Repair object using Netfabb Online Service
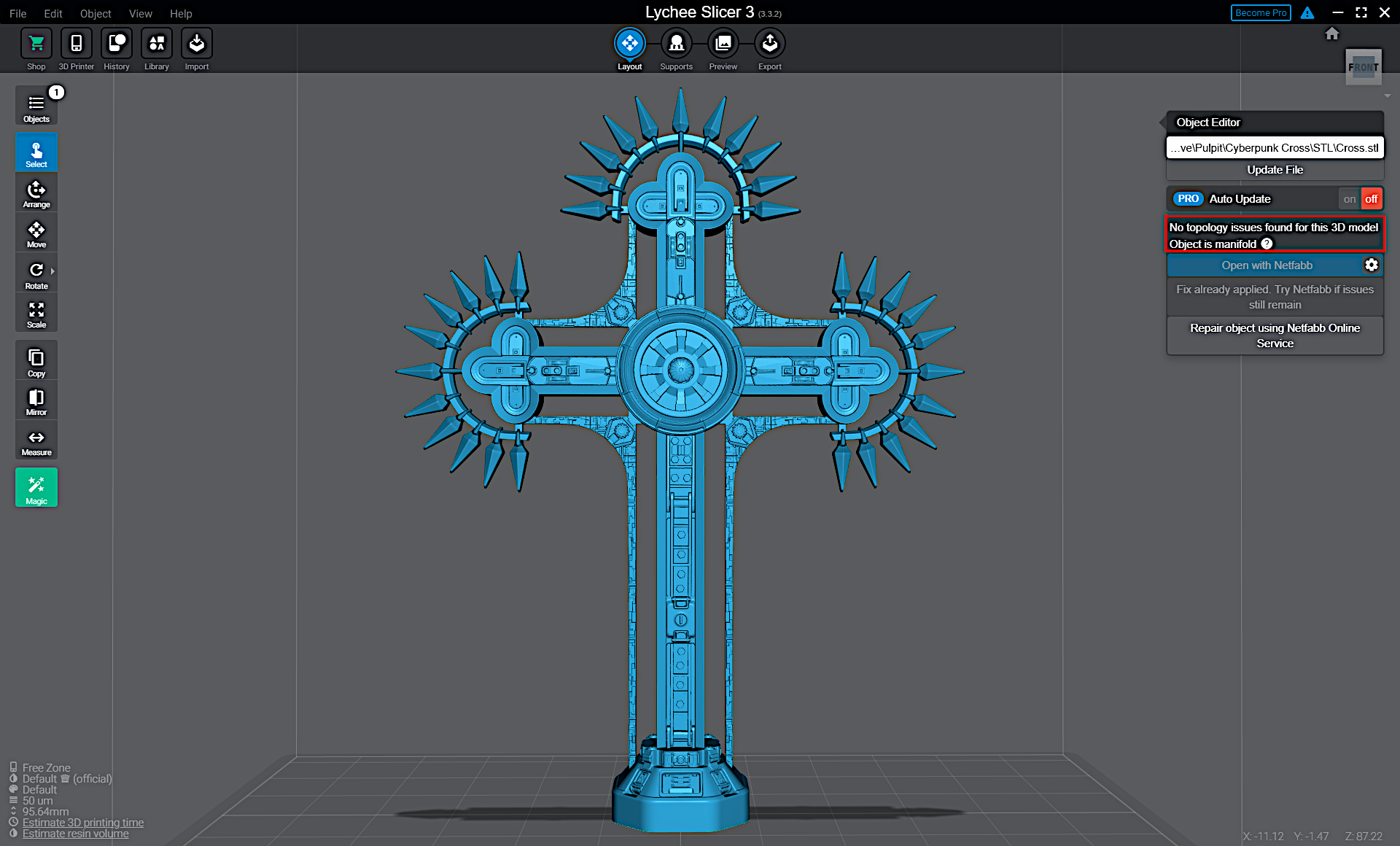This screenshot has height=846, width=1400. 1275,335
